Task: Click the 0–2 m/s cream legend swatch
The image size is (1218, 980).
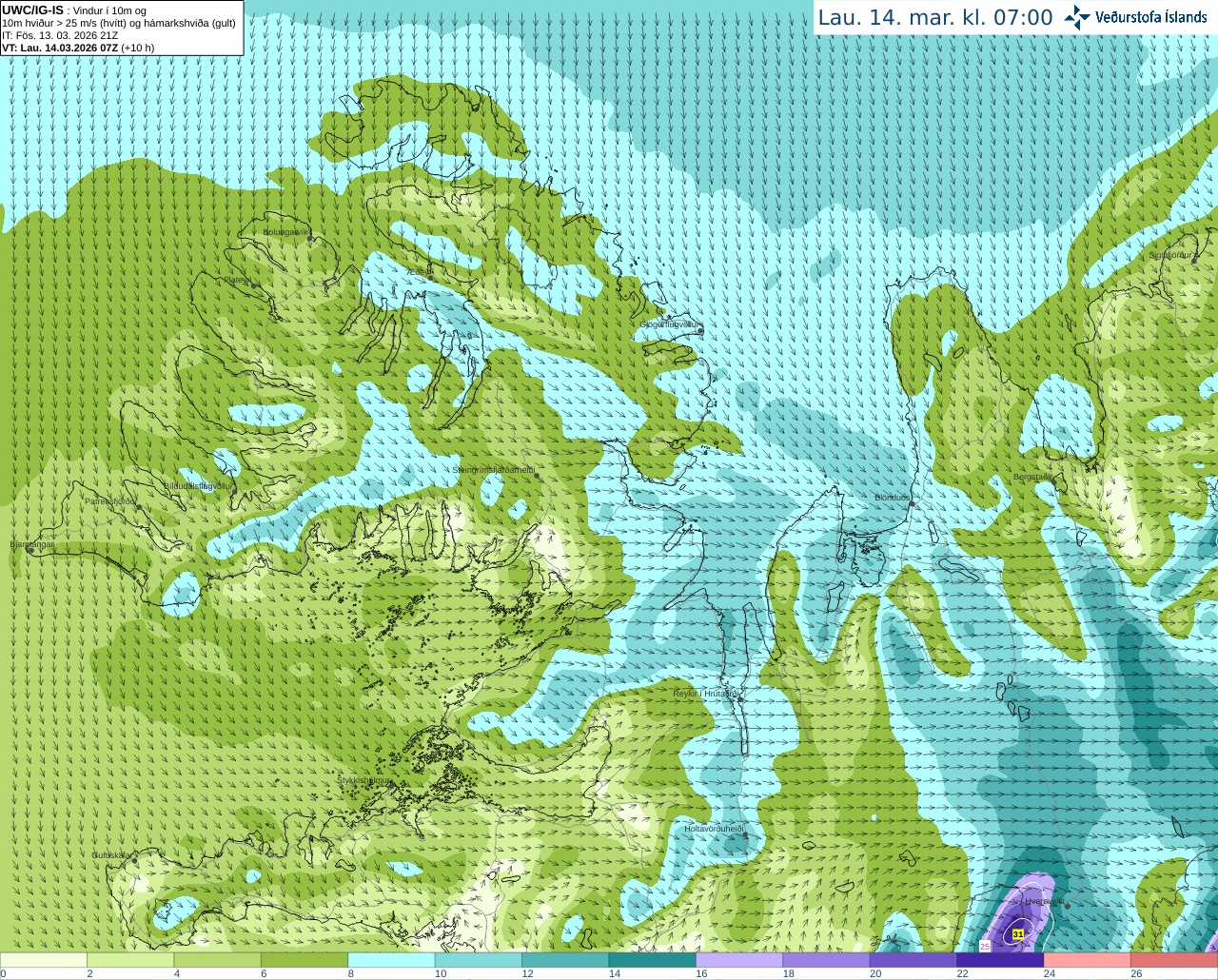Action: pos(44,960)
